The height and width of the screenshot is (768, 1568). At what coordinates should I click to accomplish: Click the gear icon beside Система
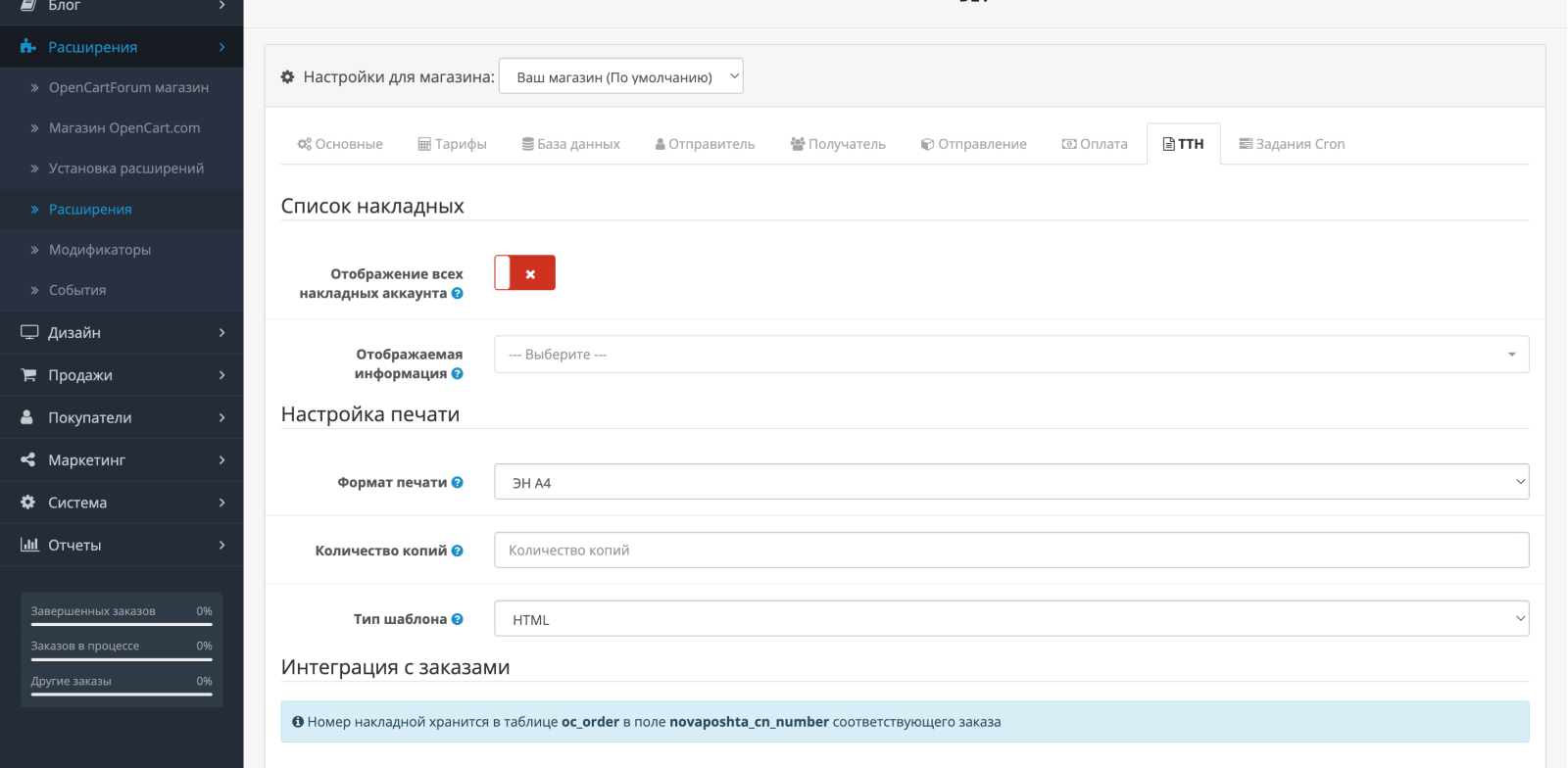coord(27,502)
